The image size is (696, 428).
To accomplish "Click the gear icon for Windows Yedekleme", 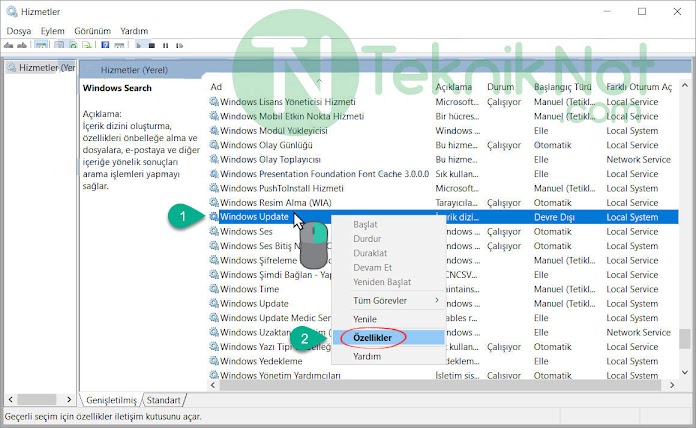I will click(x=214, y=361).
